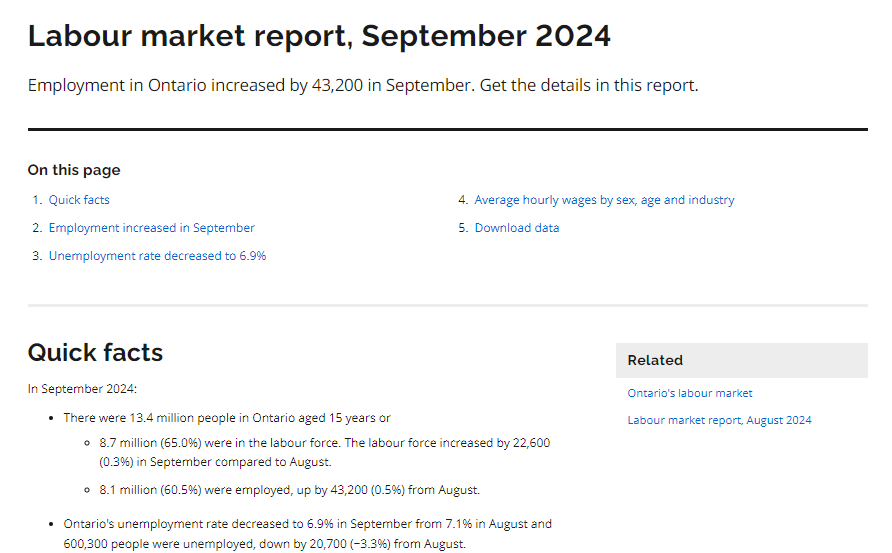Visit "Labour market report, August 2024" link
This screenshot has height=553, width=892.
(719, 420)
